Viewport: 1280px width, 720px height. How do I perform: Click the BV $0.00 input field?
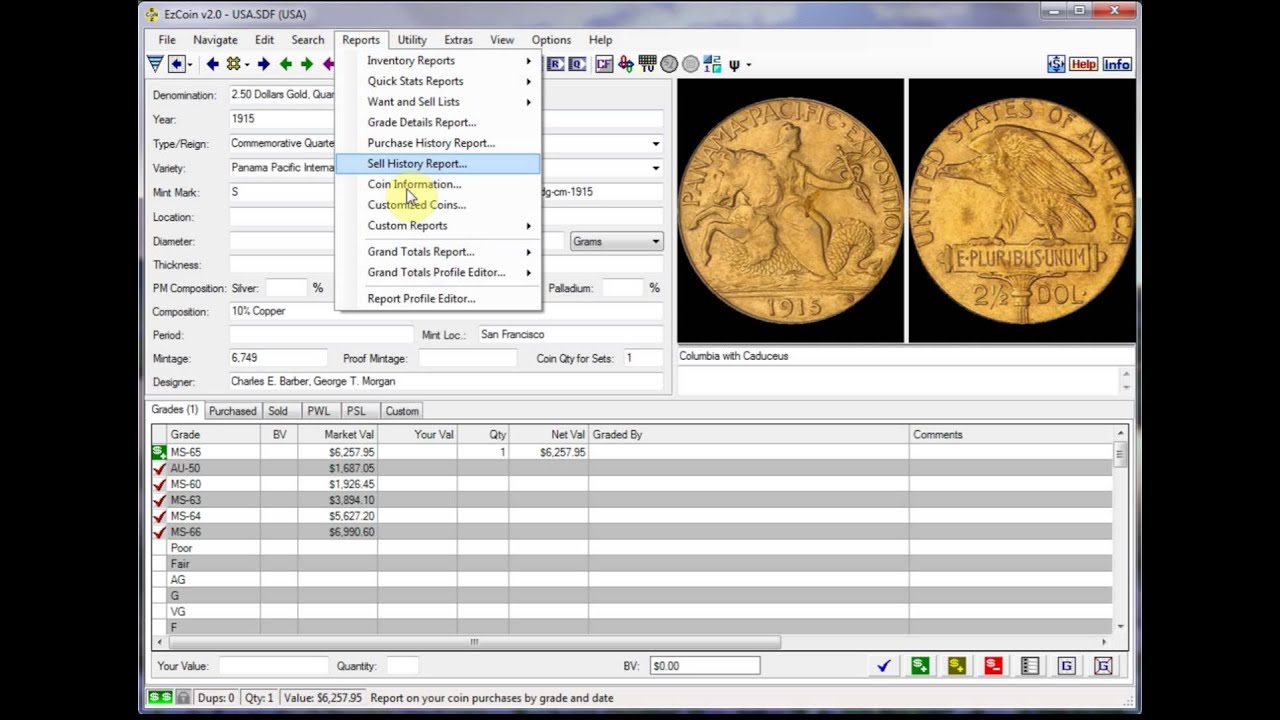tap(704, 666)
